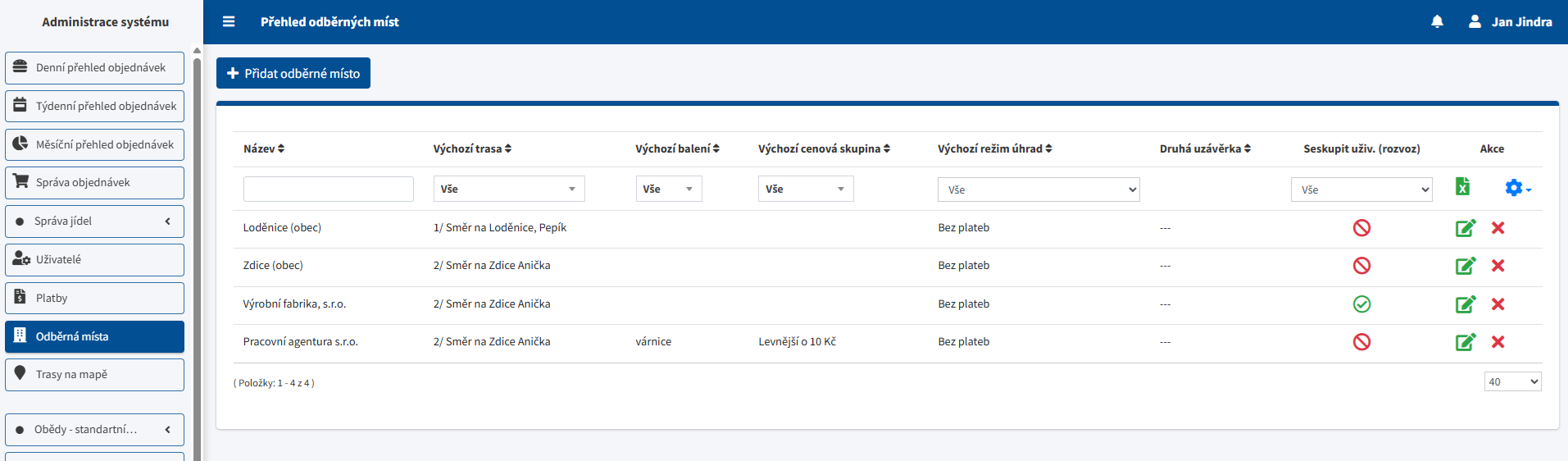This screenshot has height=461, width=1568.
Task: Toggle the hamburger sidebar menu icon
Action: click(x=229, y=22)
